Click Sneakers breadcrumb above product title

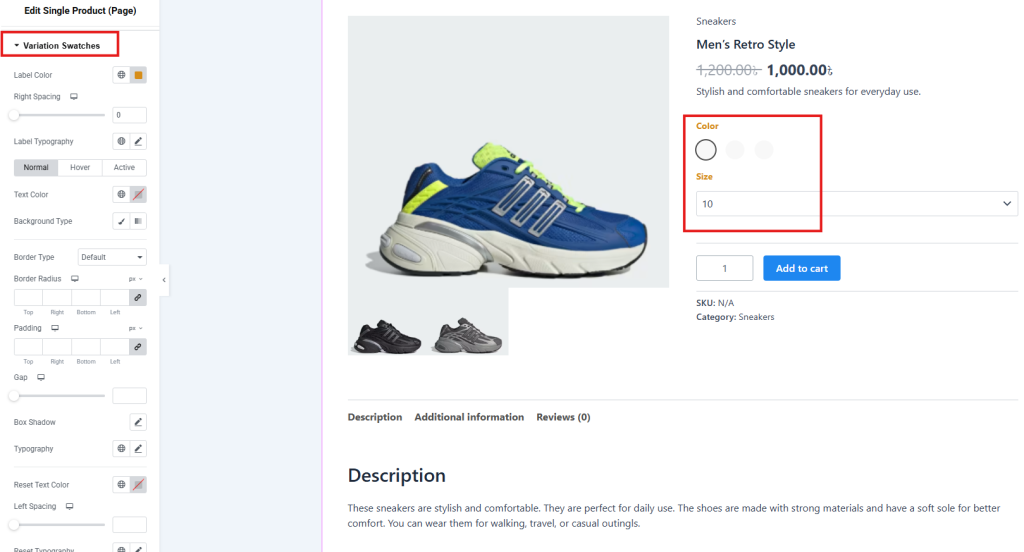pos(716,22)
